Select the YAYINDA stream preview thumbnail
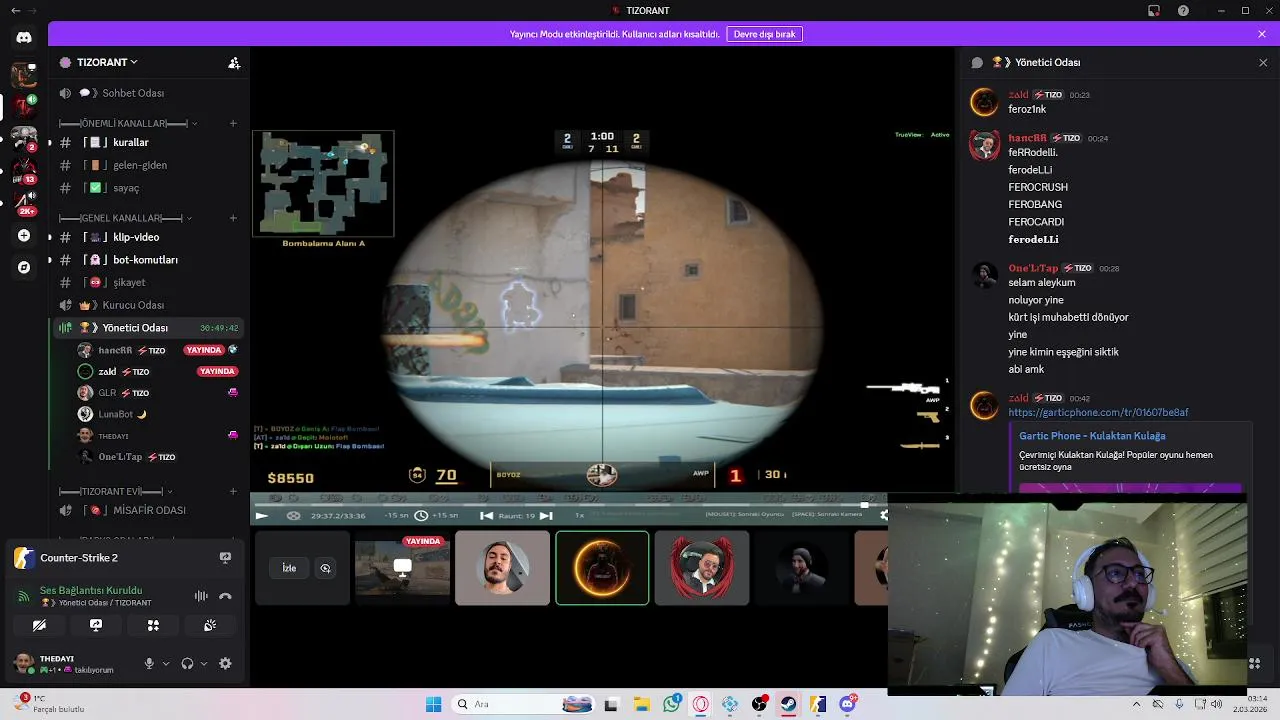Viewport: 1280px width, 720px height. tap(403, 567)
